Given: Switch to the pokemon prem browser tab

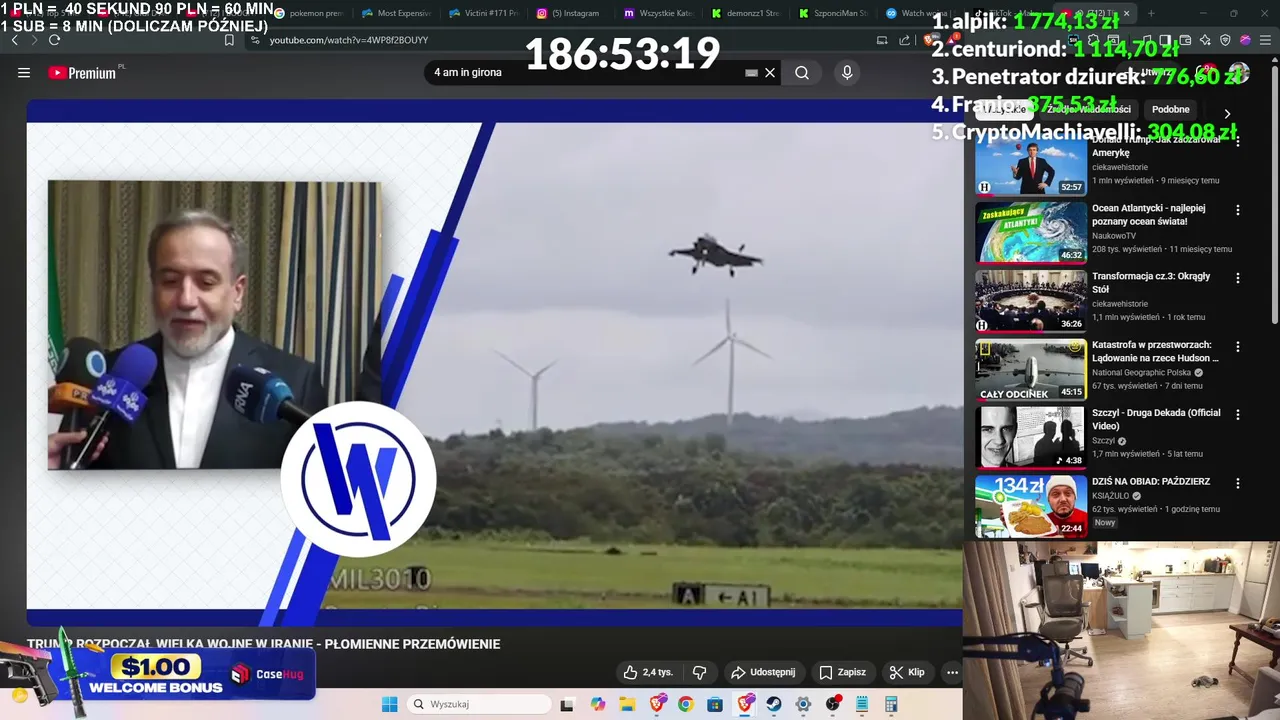Looking at the screenshot, I should click(x=308, y=13).
